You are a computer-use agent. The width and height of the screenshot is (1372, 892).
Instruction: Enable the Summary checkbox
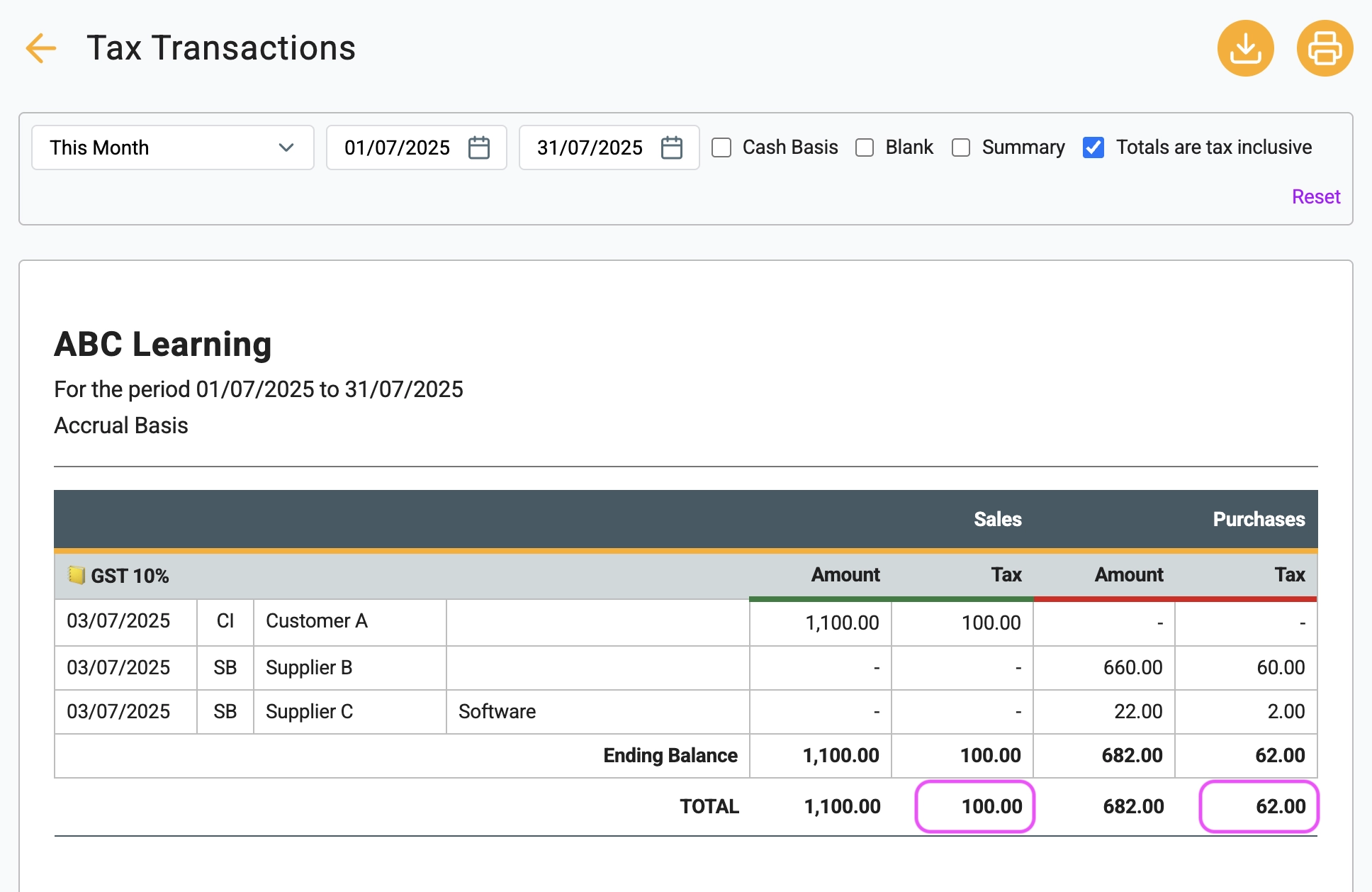tap(961, 147)
